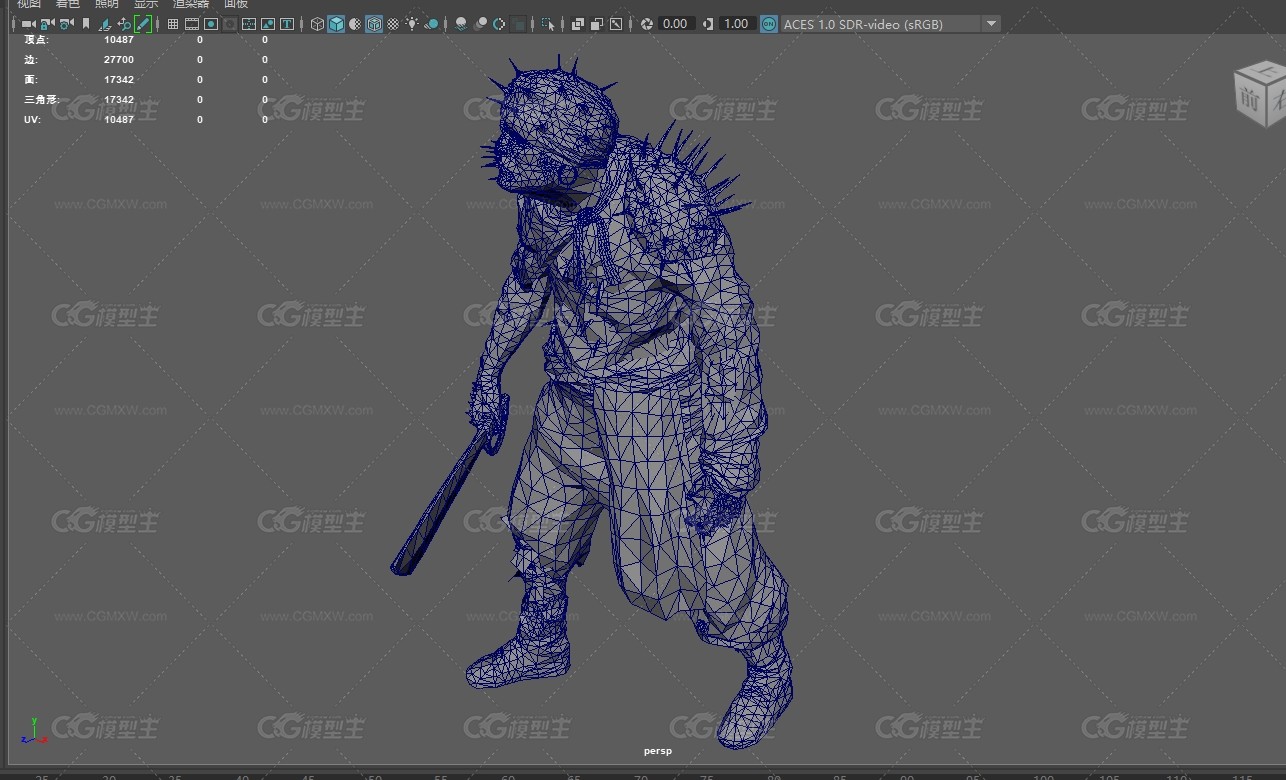
Task: Click the 三角形 triangles label
Action: click(41, 99)
